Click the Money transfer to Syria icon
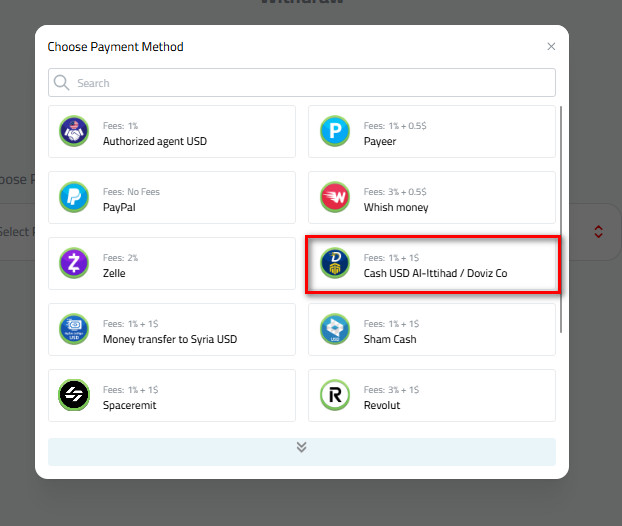 [x=74, y=329]
